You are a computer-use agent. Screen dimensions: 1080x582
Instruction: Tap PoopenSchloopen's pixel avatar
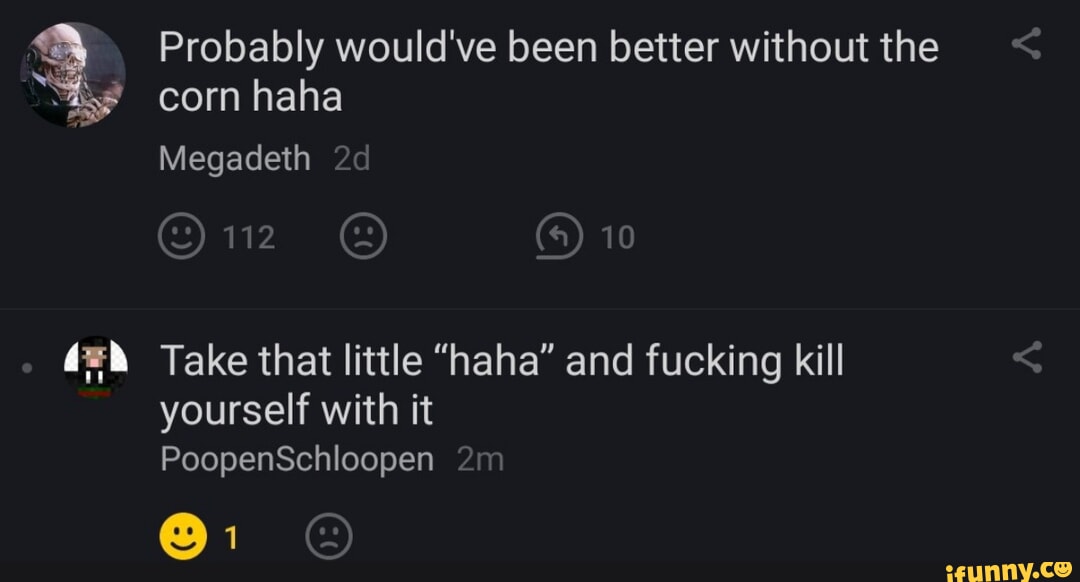[97, 366]
